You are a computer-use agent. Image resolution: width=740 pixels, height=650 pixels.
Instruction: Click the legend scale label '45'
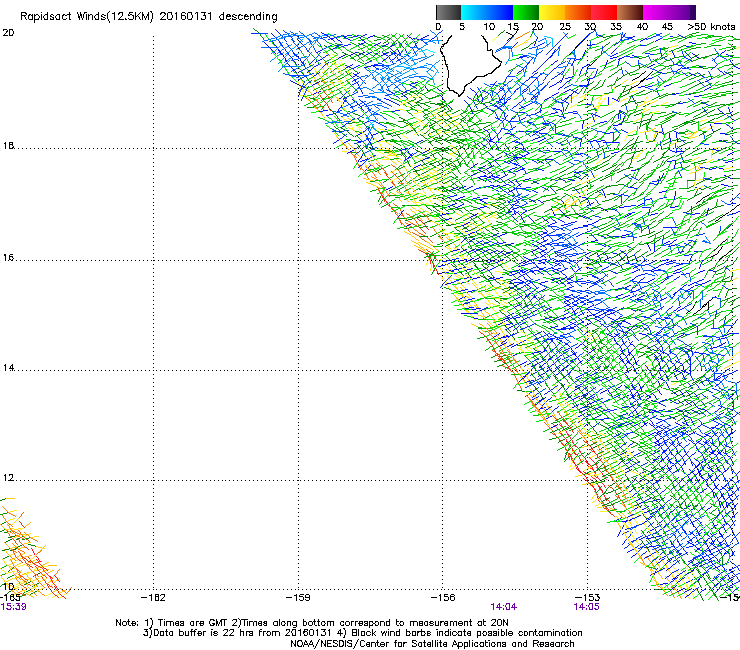(x=667, y=26)
